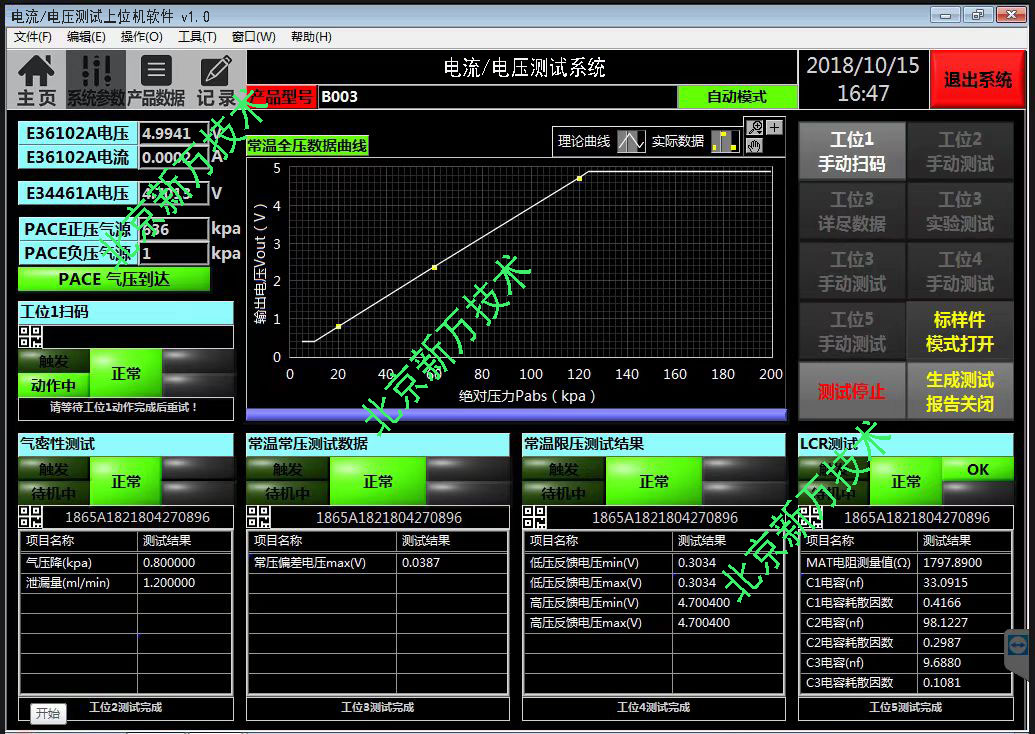Viewport: 1035px width, 734px height.
Task: Click the 工位1 手动扫码 button
Action: click(x=851, y=152)
